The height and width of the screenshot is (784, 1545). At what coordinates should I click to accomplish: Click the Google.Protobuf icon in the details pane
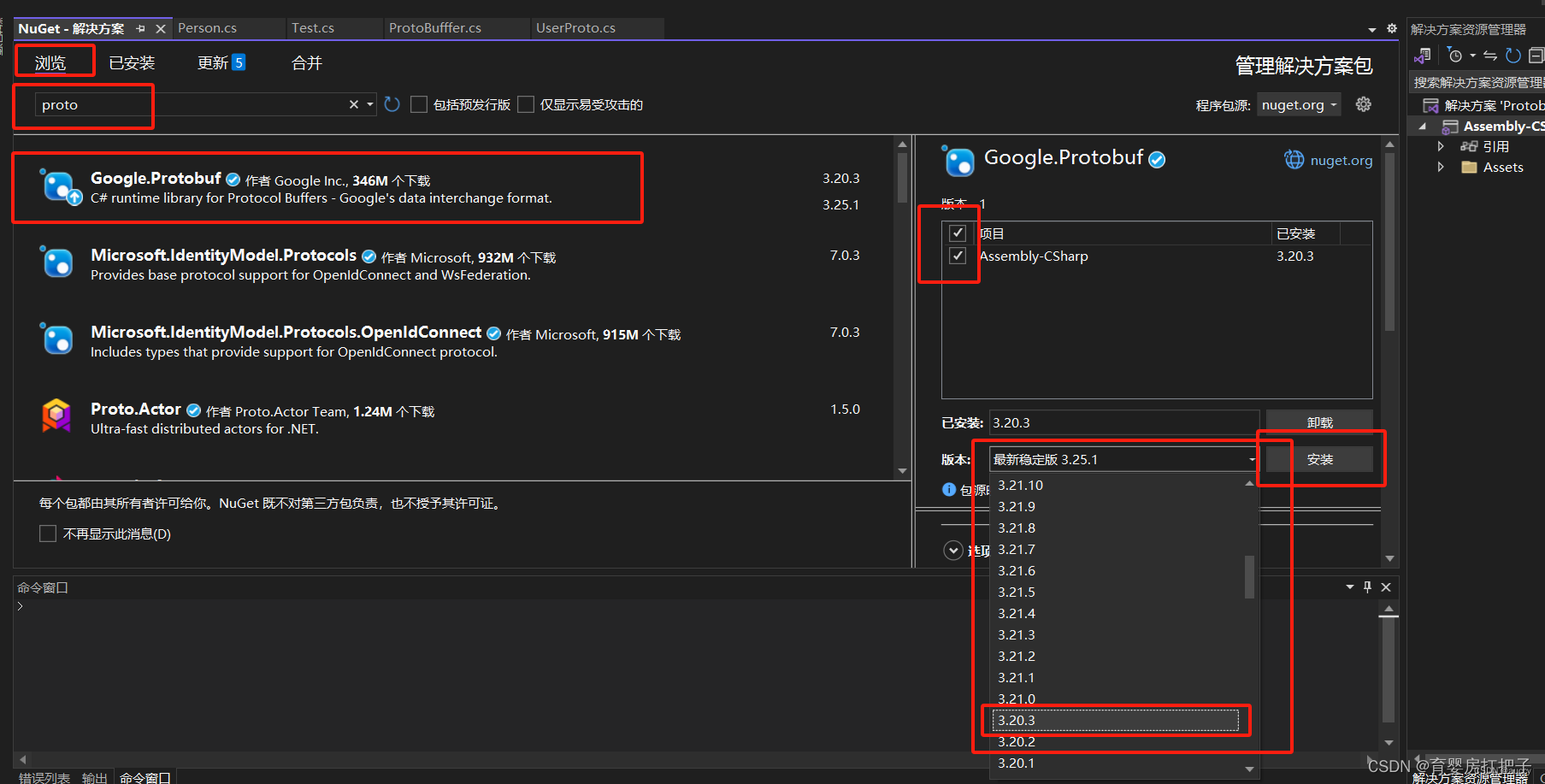pyautogui.click(x=958, y=161)
